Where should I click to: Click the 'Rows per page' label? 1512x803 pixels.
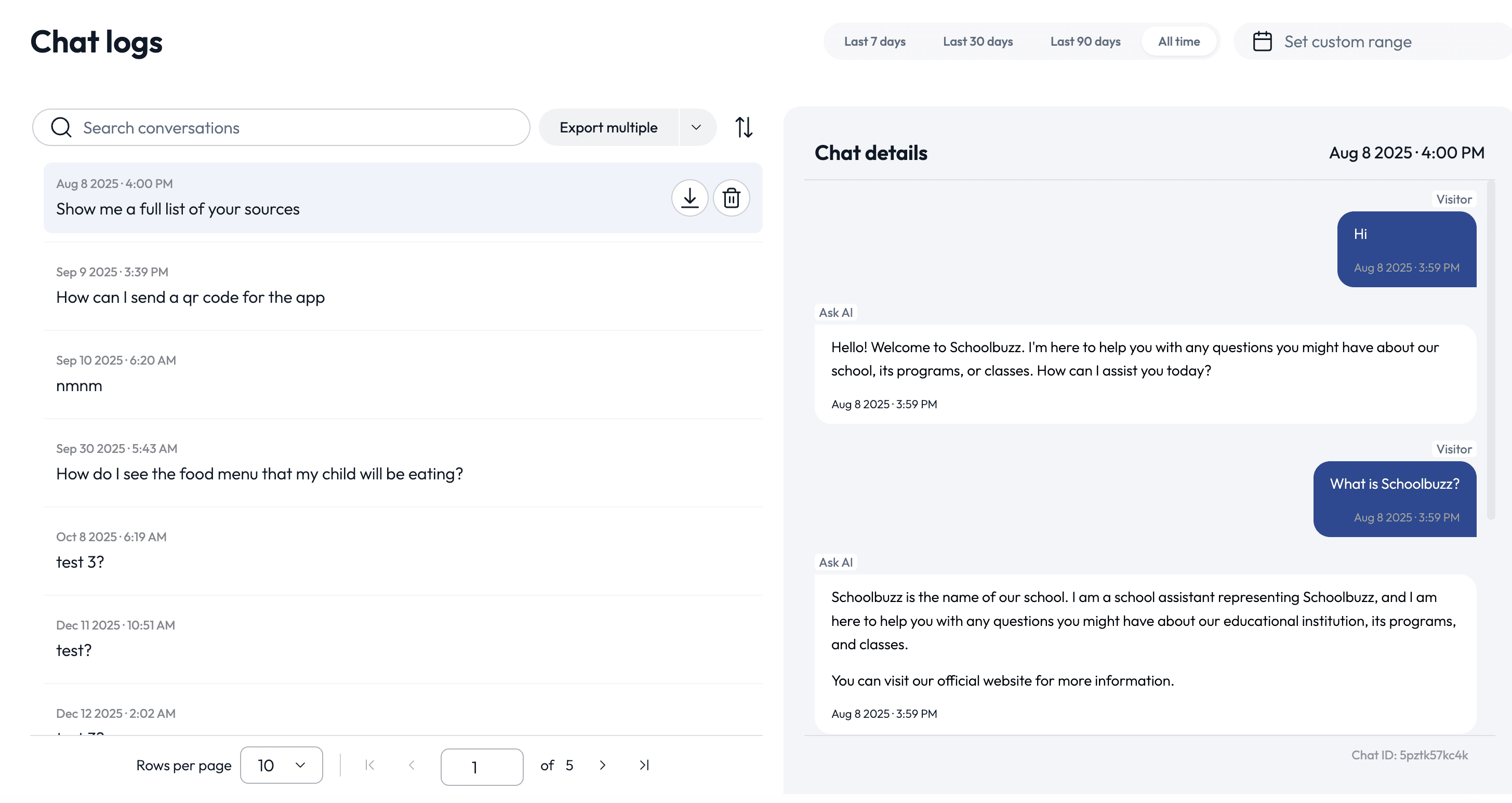pyautogui.click(x=184, y=765)
